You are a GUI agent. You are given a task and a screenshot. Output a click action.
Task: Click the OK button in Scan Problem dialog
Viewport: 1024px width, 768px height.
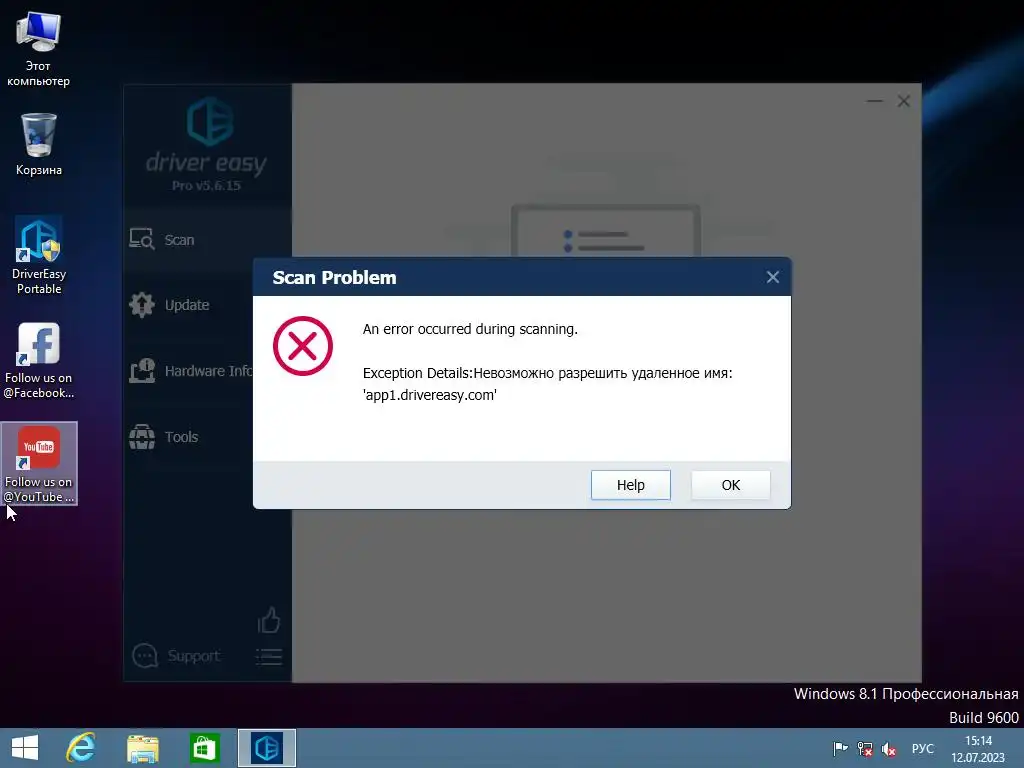730,485
